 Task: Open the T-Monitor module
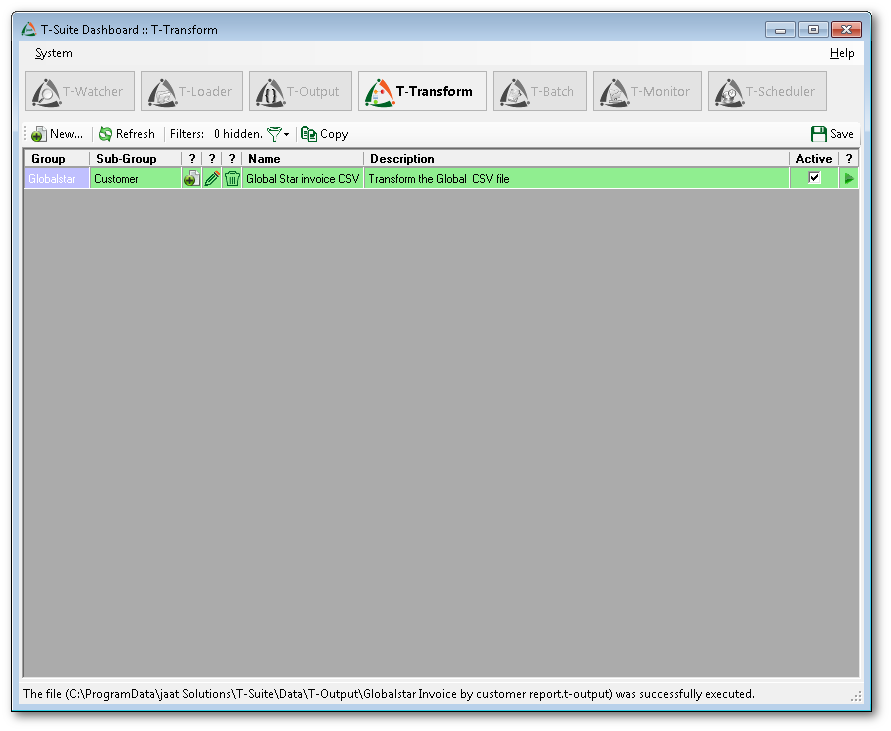[647, 91]
